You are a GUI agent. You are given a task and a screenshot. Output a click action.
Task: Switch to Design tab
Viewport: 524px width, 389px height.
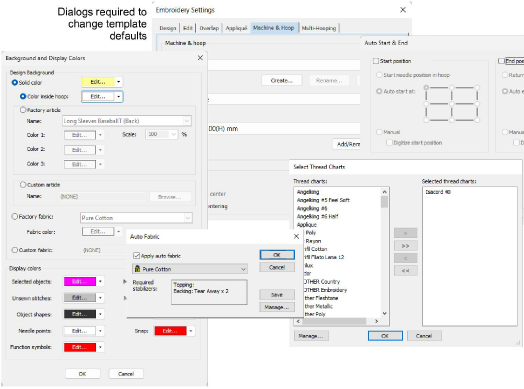click(168, 28)
